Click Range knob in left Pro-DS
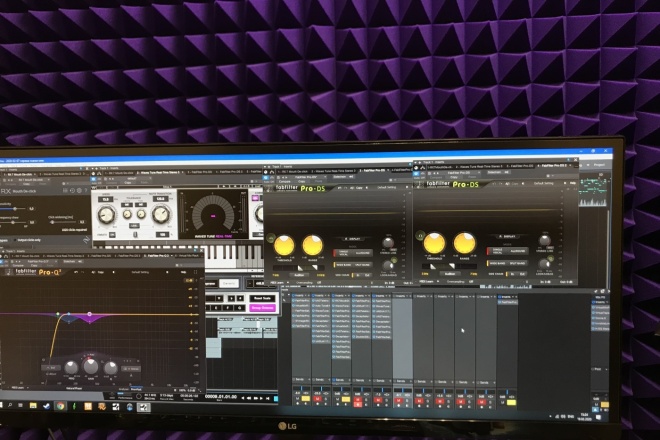660x440 pixels. 313,245
